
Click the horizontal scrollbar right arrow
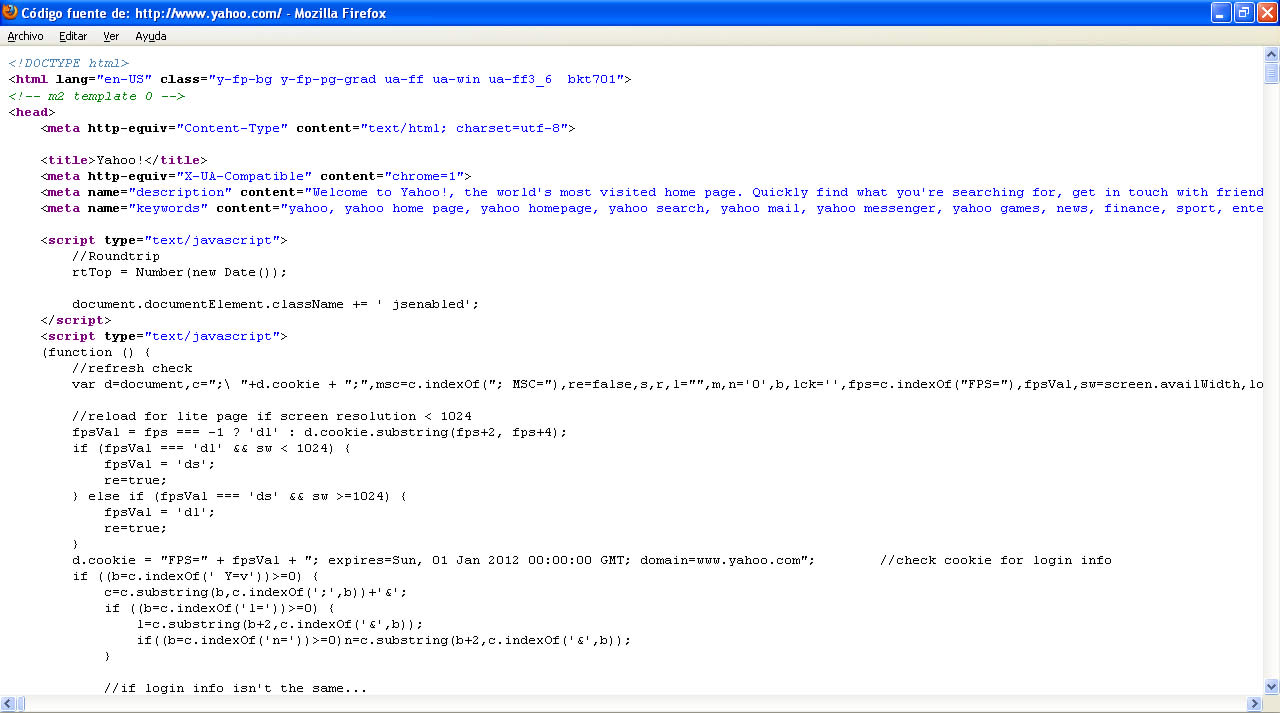tap(1255, 704)
